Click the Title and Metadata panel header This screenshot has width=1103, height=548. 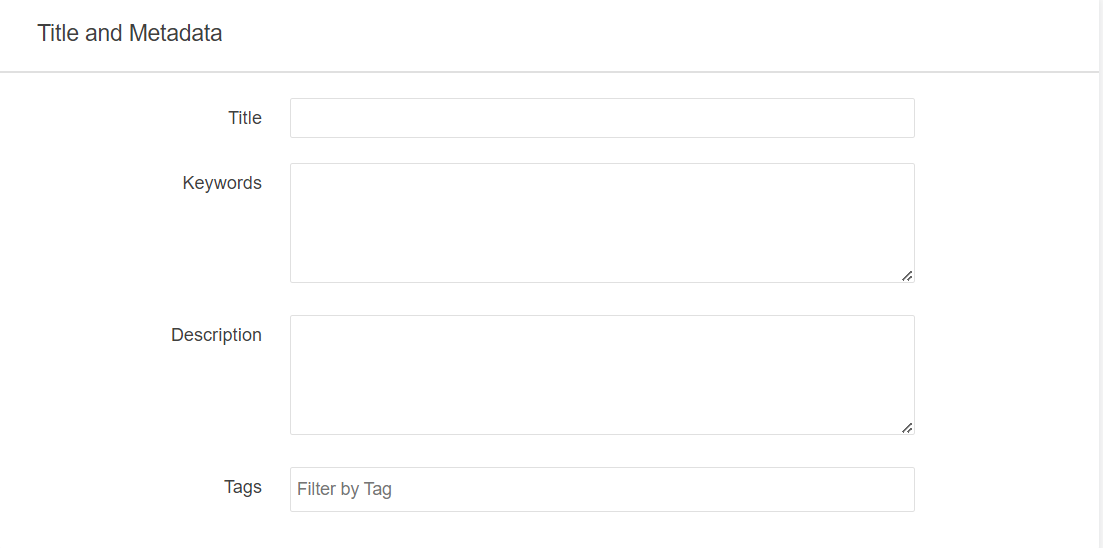pos(550,35)
